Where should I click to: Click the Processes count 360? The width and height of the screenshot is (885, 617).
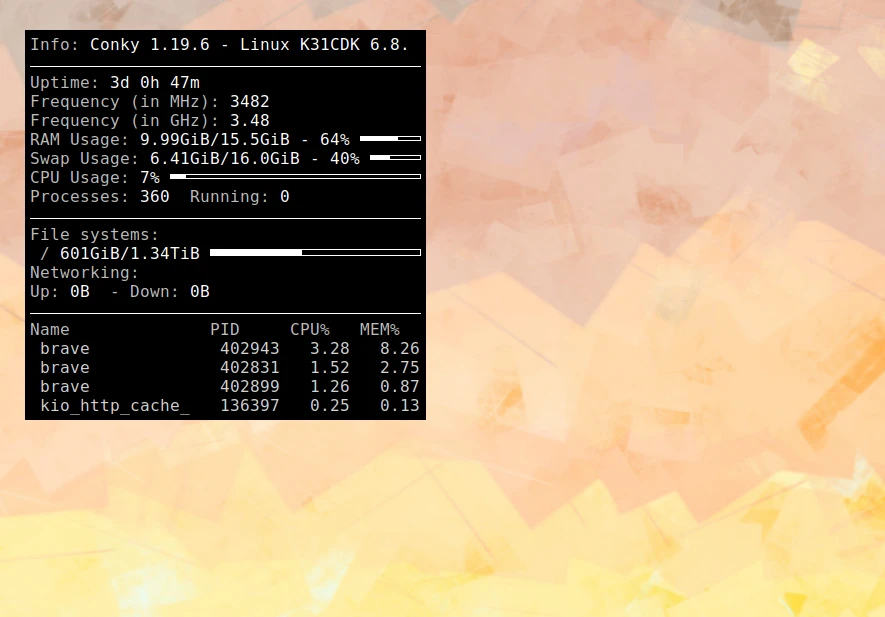pyautogui.click(x=154, y=197)
